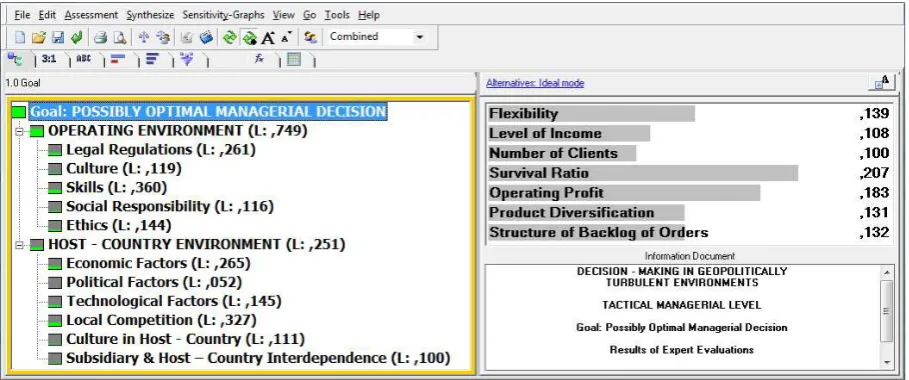Click the scale with person toolbar icon
The height and width of the screenshot is (380, 909).
click(163, 37)
